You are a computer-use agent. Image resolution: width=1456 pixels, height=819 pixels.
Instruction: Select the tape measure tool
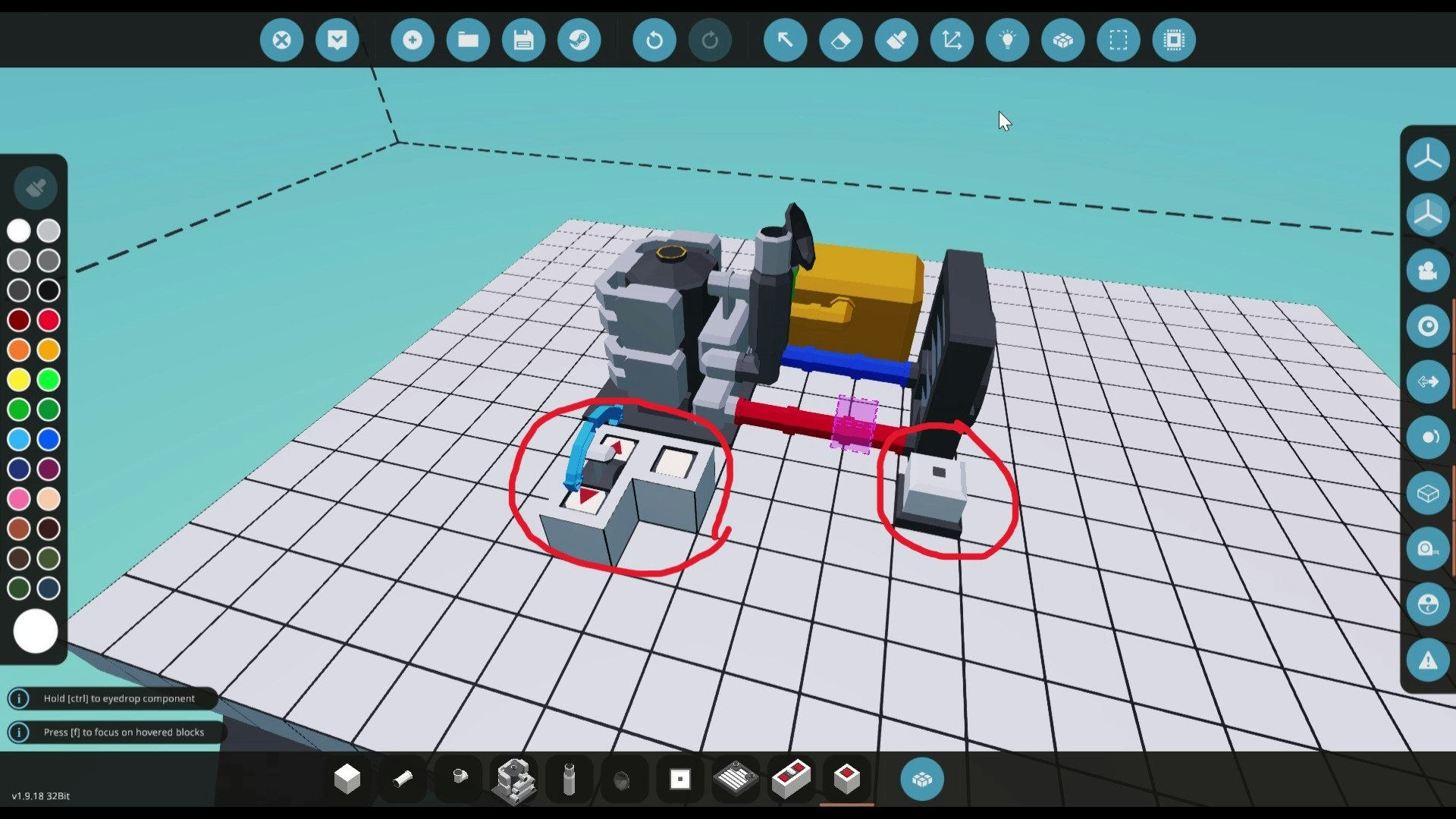coord(1428,549)
